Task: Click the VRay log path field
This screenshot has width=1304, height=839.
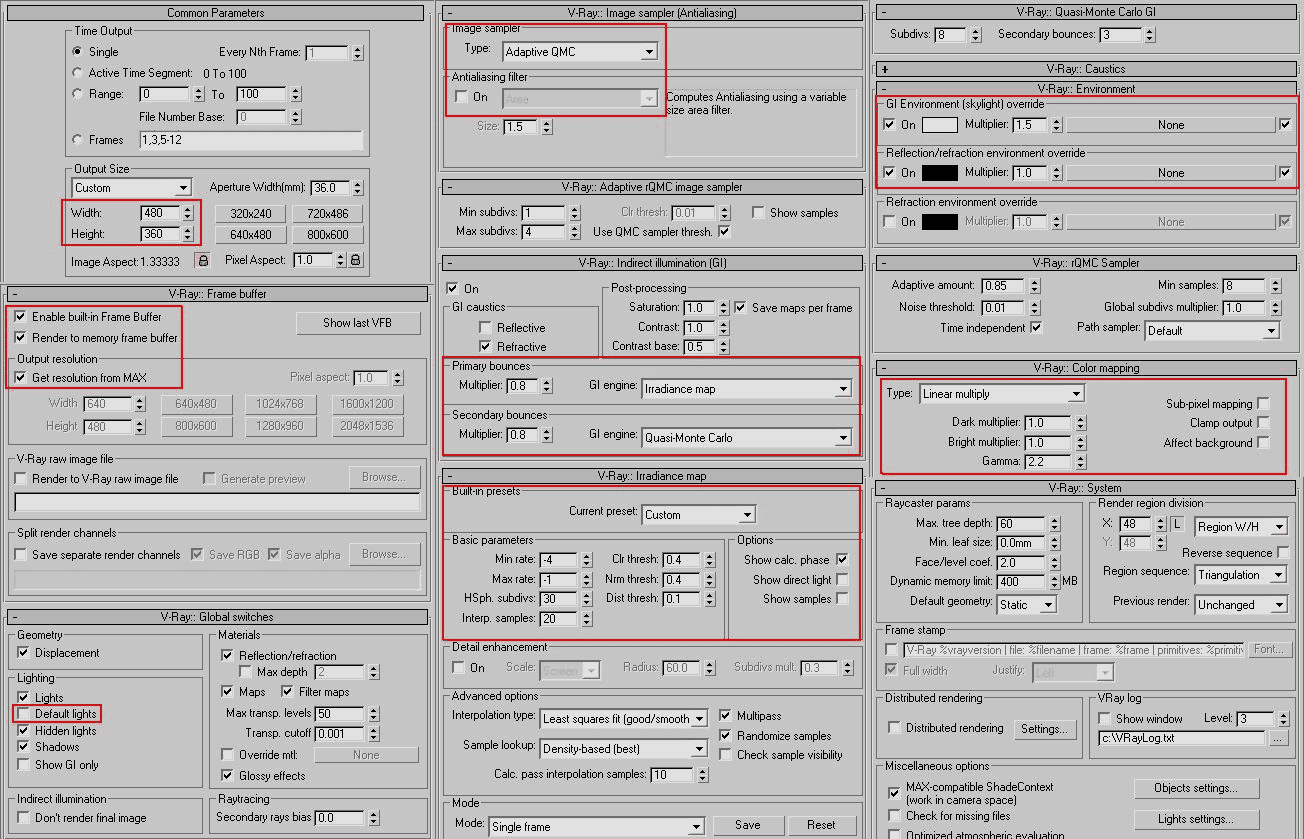Action: pyautogui.click(x=1180, y=738)
